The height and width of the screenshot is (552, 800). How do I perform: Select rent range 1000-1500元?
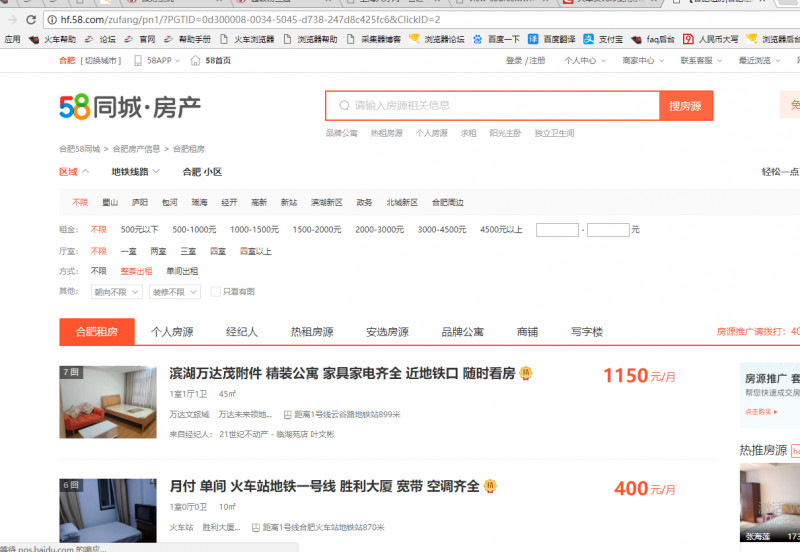[x=255, y=230]
